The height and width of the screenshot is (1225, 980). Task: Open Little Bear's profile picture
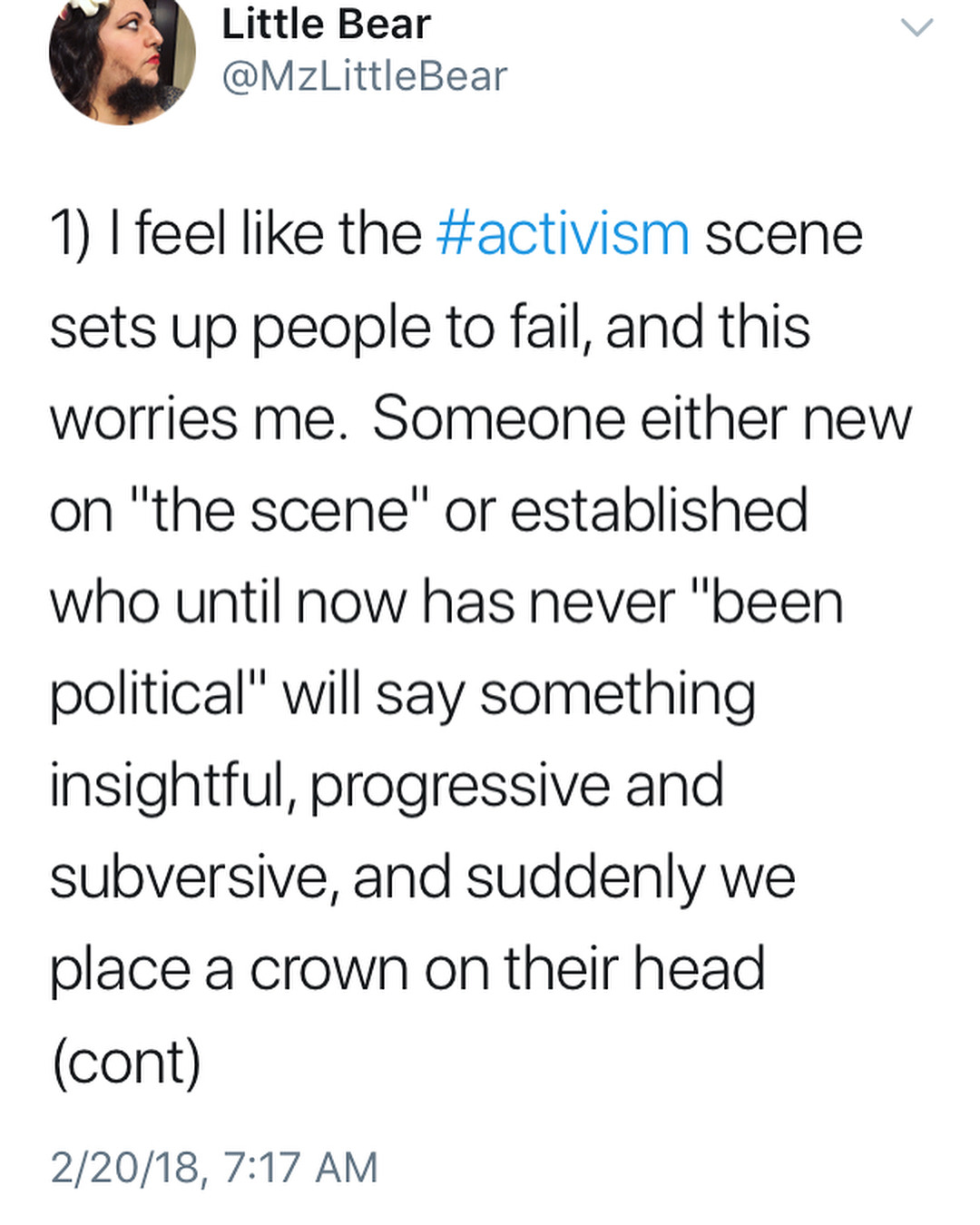[x=122, y=56]
